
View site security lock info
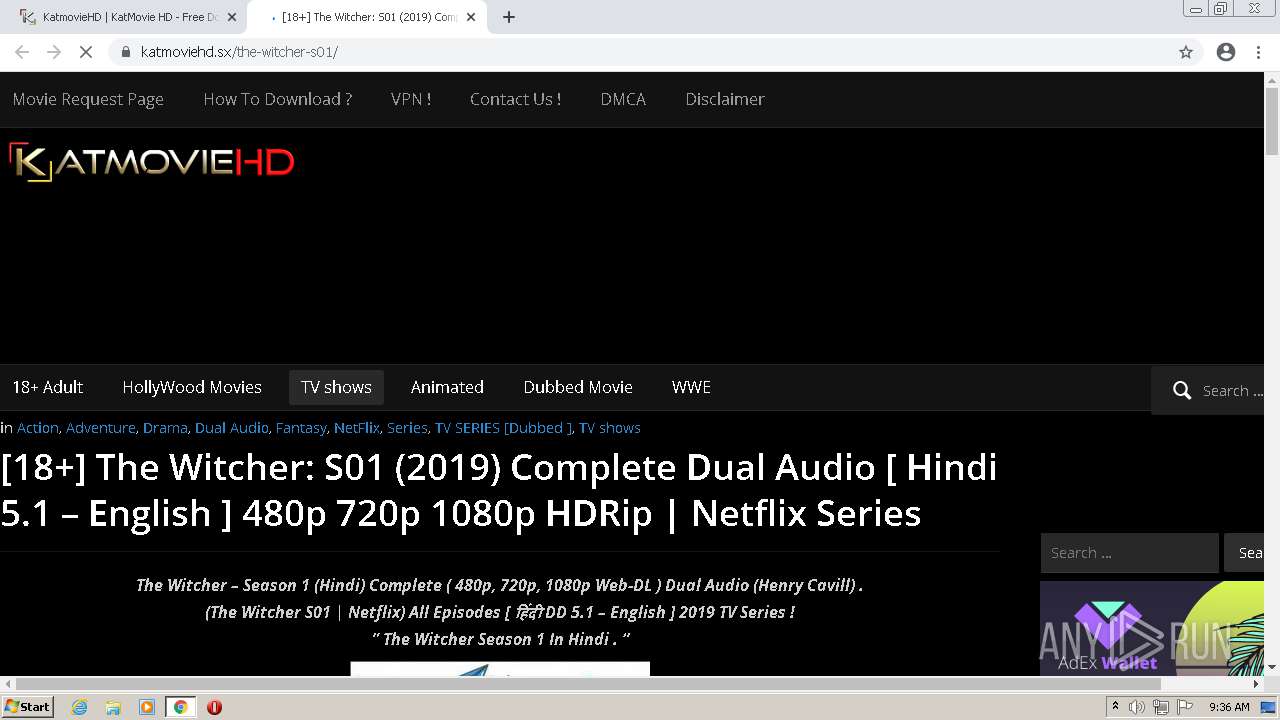[x=125, y=52]
